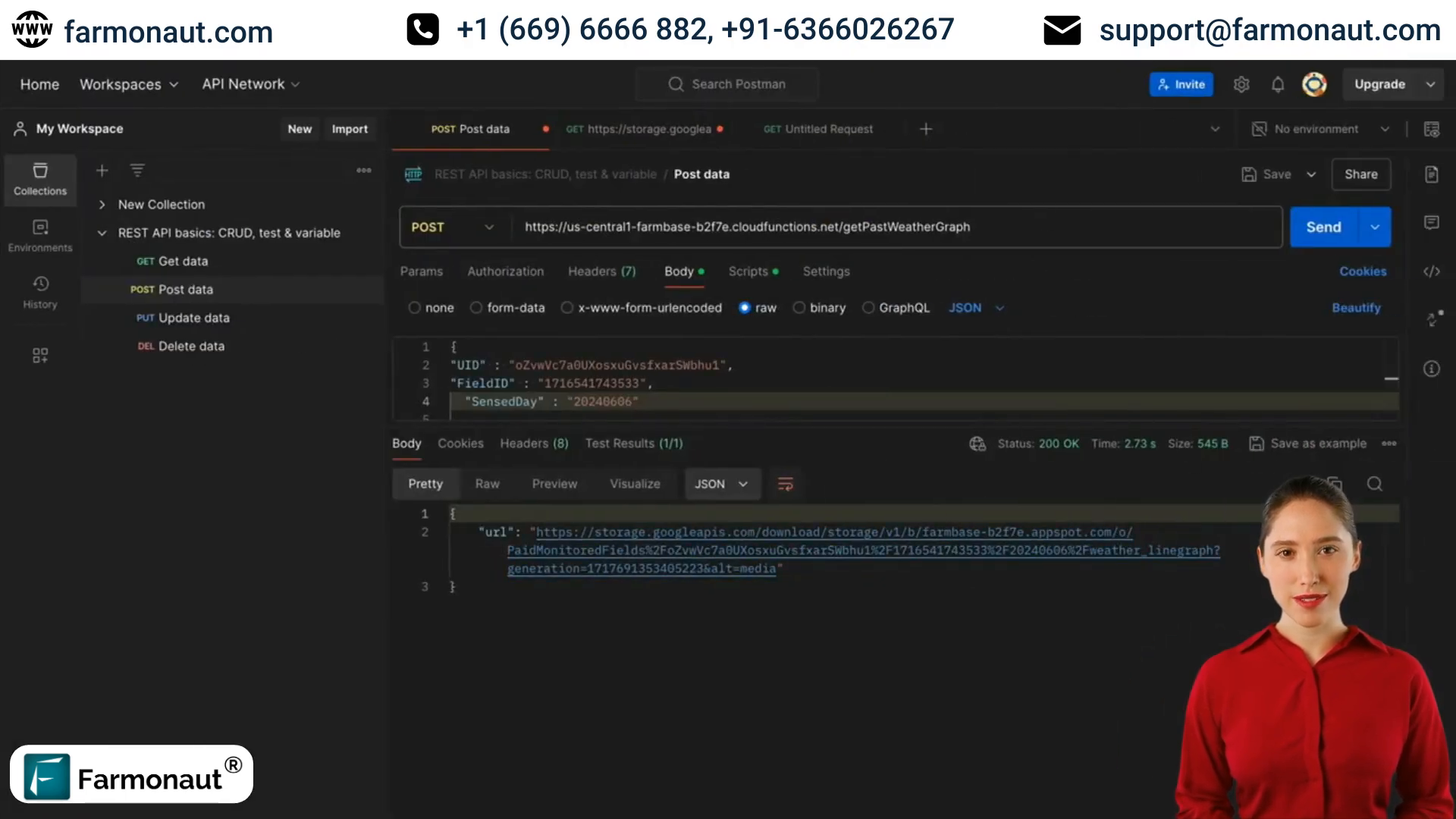Select the form-data radio button

[476, 307]
